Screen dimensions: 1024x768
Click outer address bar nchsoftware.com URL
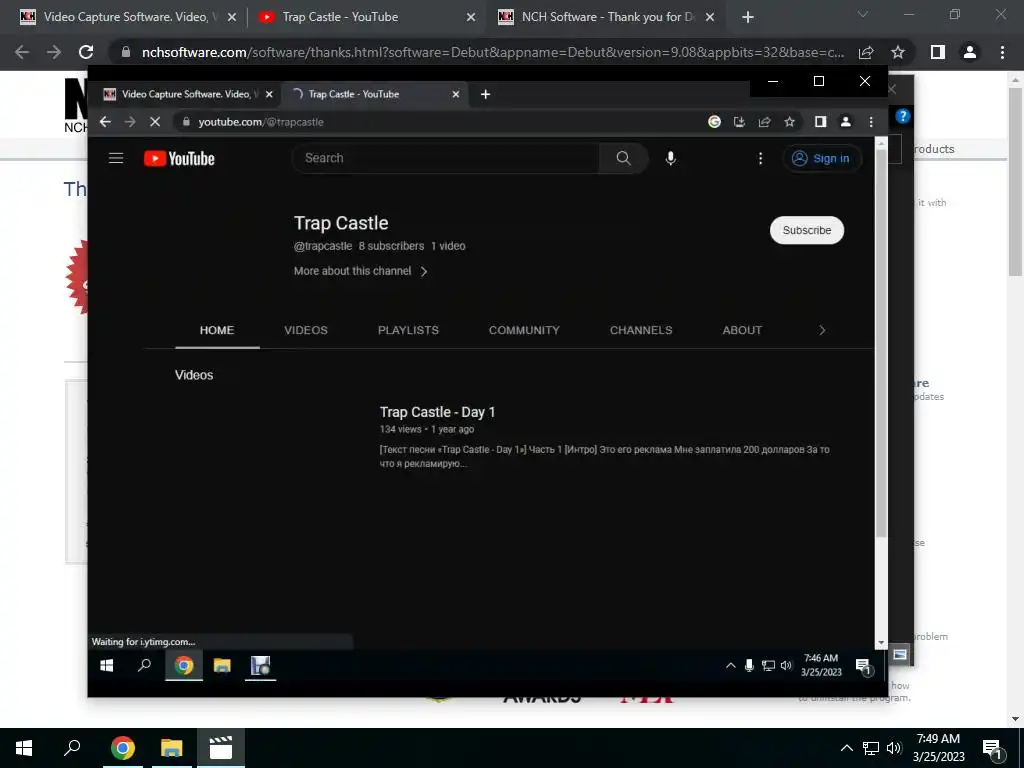click(493, 52)
